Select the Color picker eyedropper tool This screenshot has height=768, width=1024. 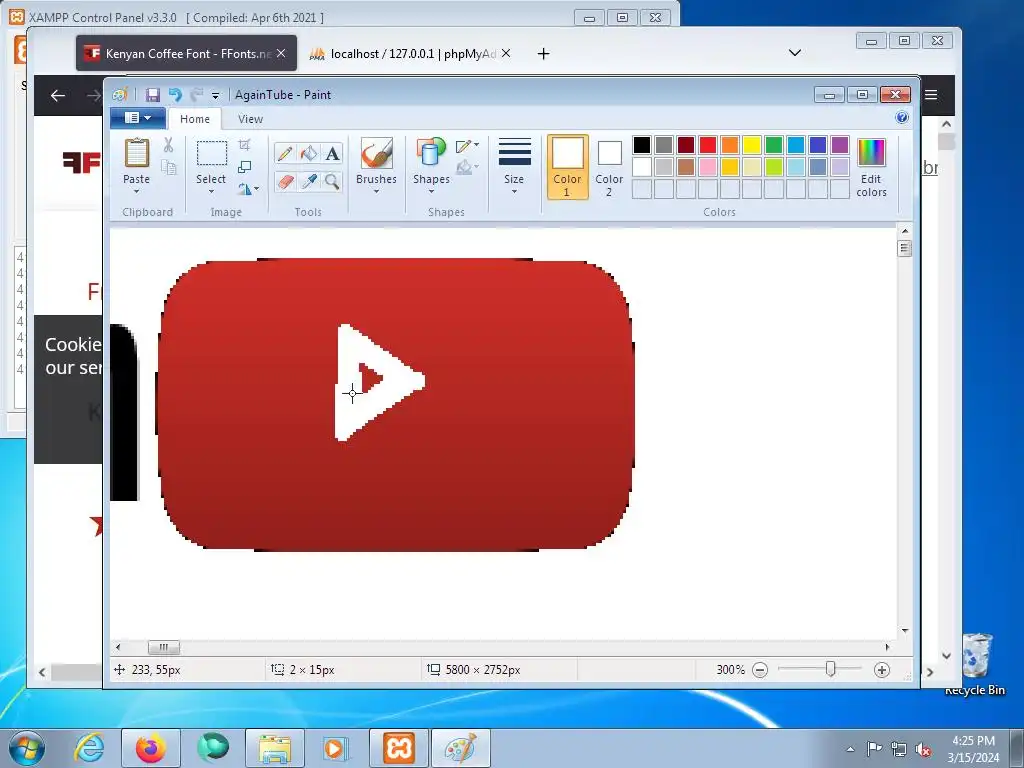309,181
